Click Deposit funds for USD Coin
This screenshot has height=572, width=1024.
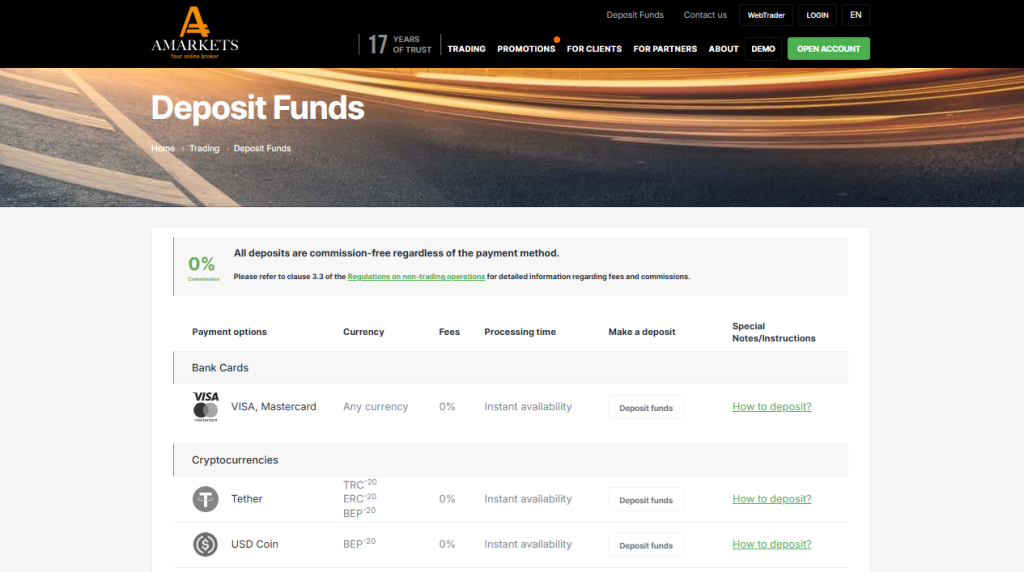pyautogui.click(x=646, y=545)
